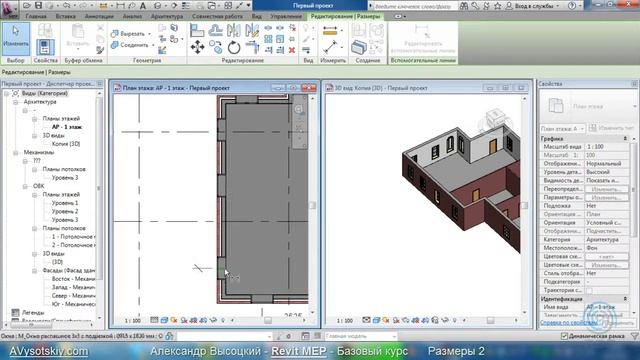
Task: Collapse the Фасады tree node
Action: pyautogui.click(x=34, y=271)
